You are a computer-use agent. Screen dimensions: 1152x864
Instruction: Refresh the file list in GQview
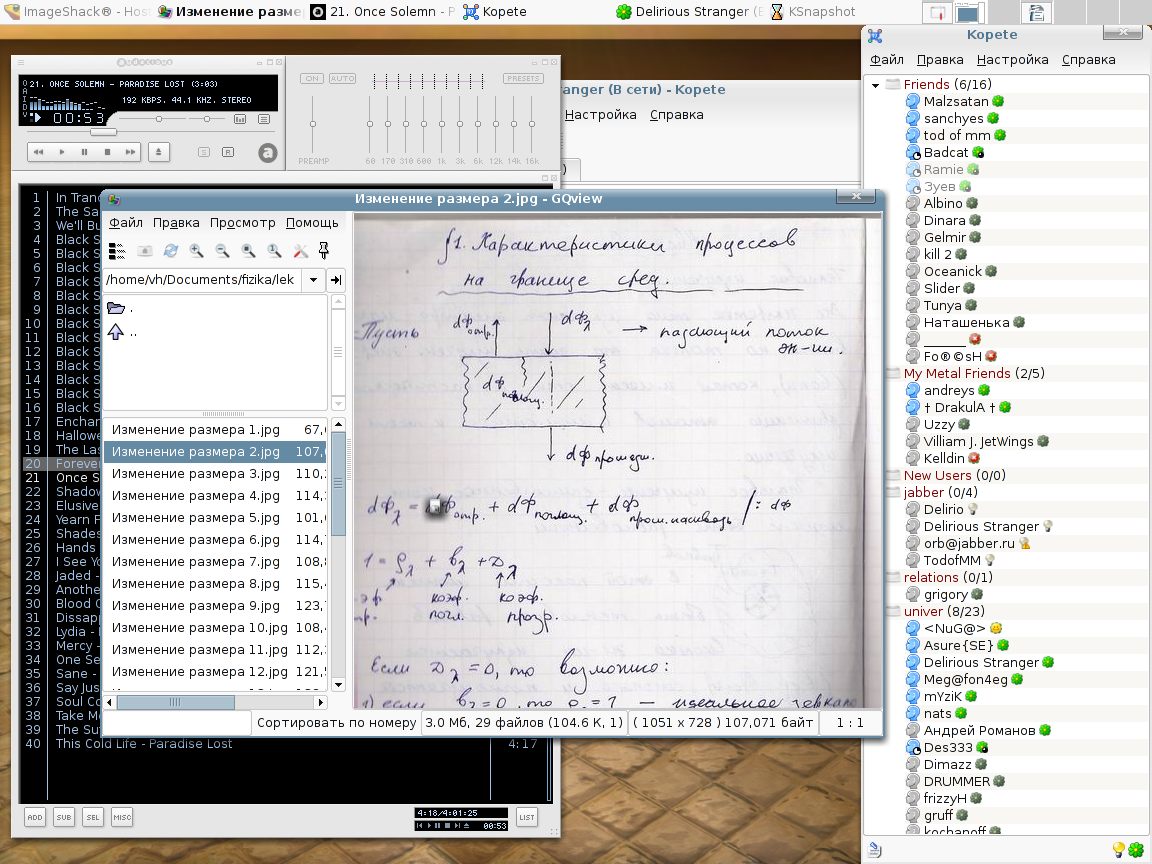[170, 251]
